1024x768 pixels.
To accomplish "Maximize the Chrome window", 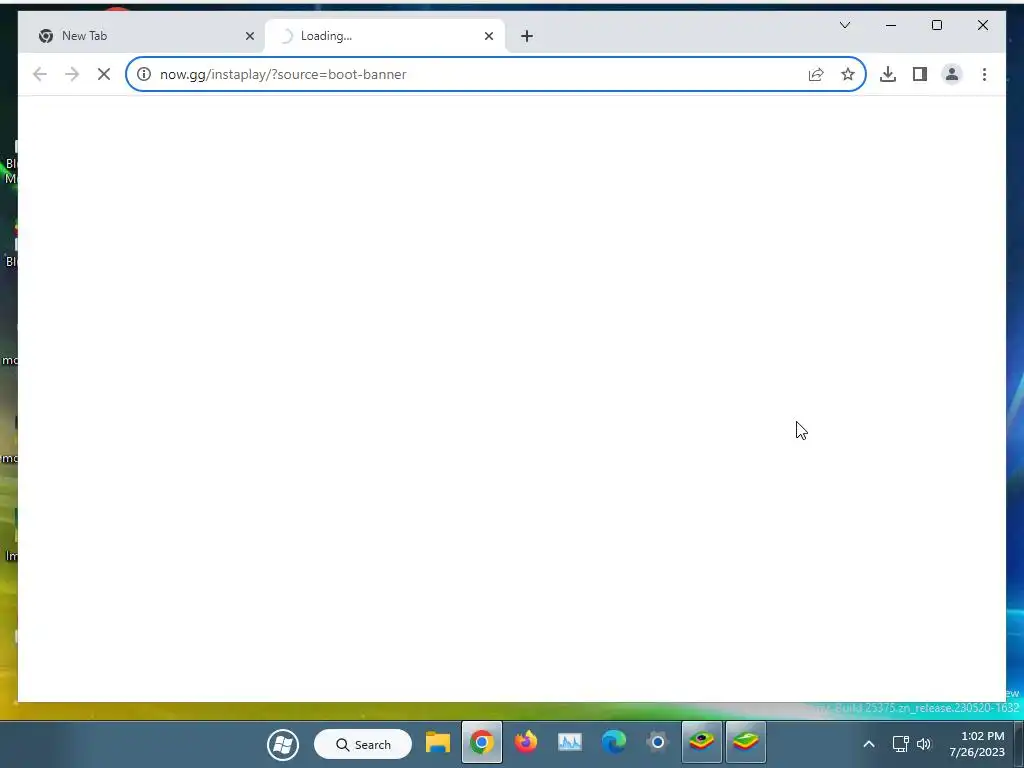I will pyautogui.click(x=936, y=25).
